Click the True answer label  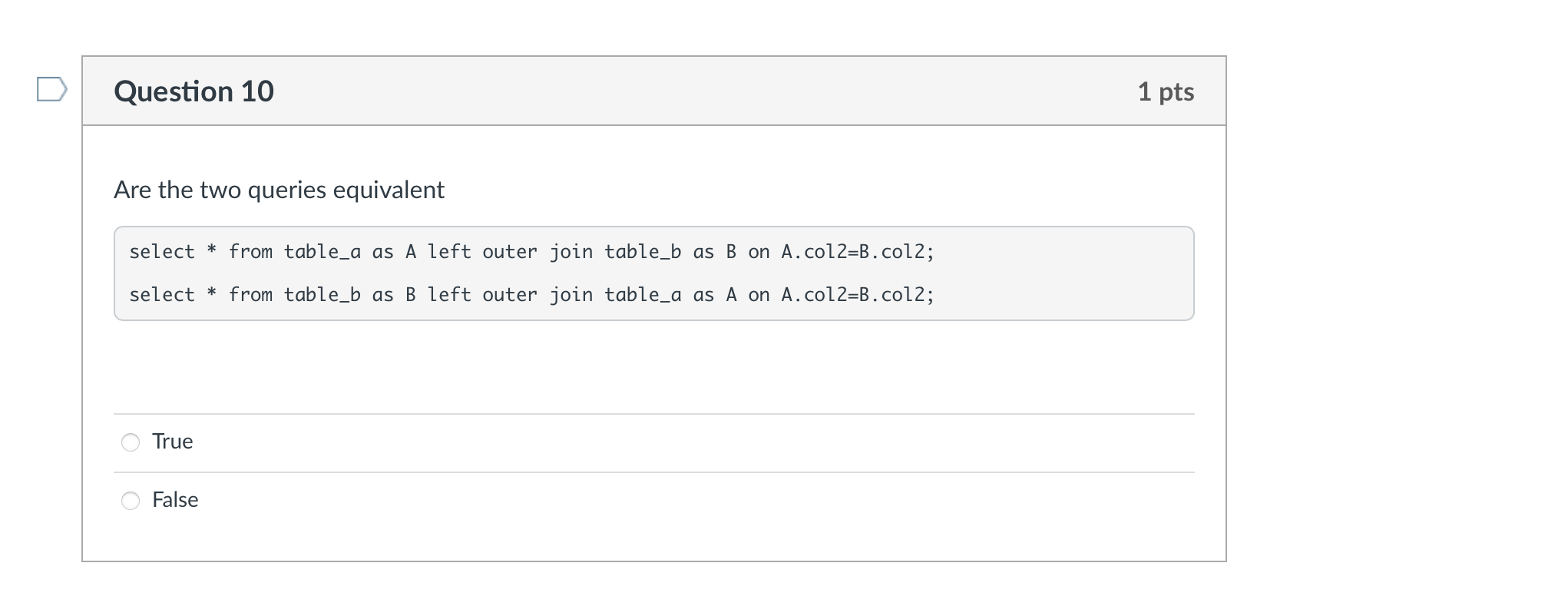tap(173, 442)
